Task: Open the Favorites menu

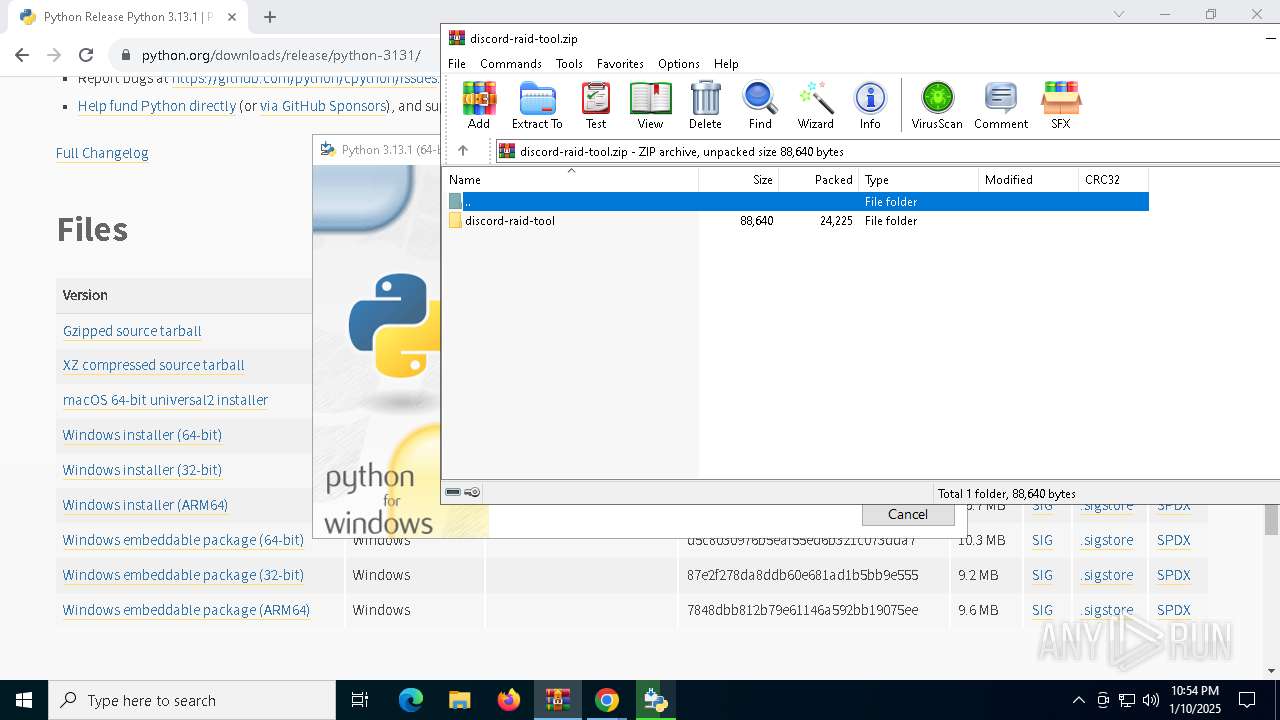Action: 620,63
